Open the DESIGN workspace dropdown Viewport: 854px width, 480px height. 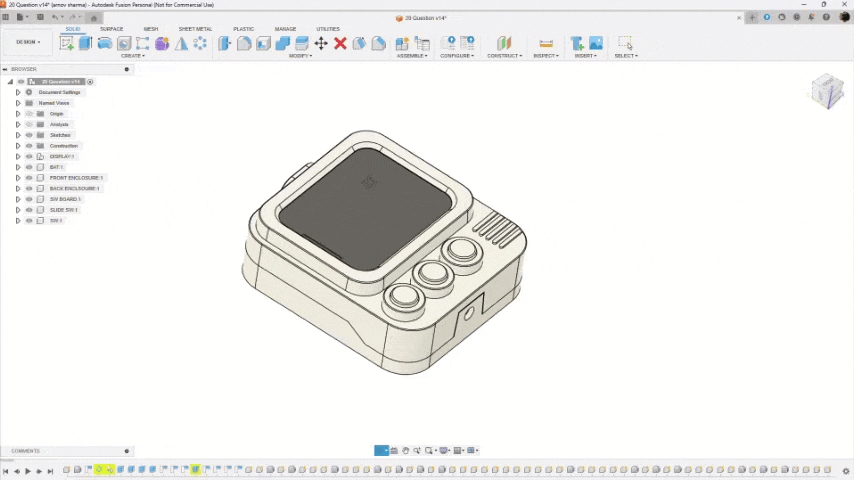pyautogui.click(x=26, y=42)
